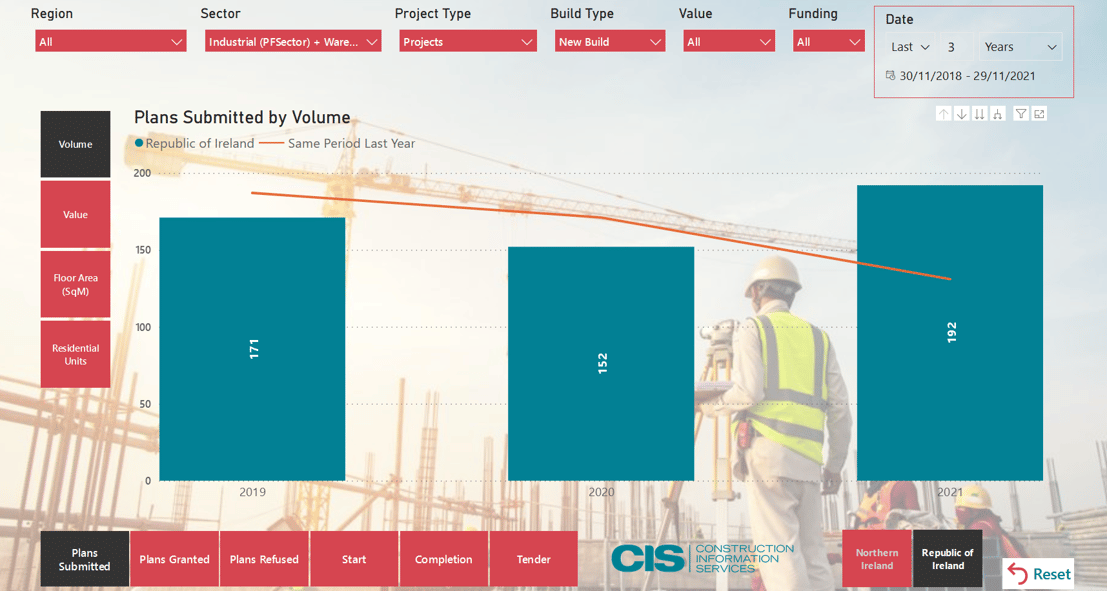Click the 2019 axis label
Image resolution: width=1107 pixels, height=592 pixels.
pos(252,492)
